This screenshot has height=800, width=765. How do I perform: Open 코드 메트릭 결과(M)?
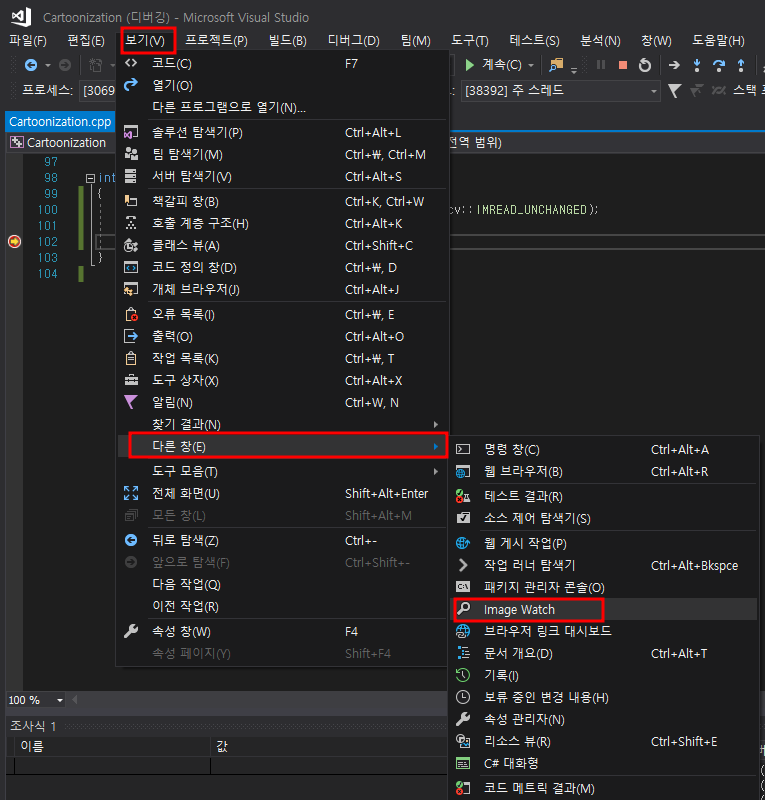604,788
